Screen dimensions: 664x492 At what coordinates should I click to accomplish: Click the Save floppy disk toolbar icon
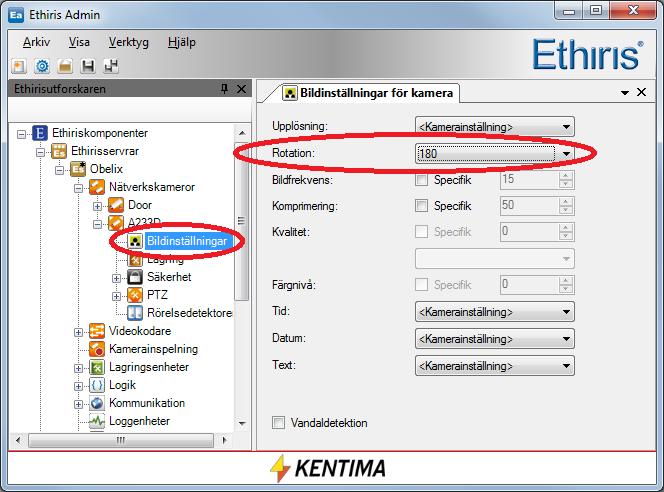[88, 66]
